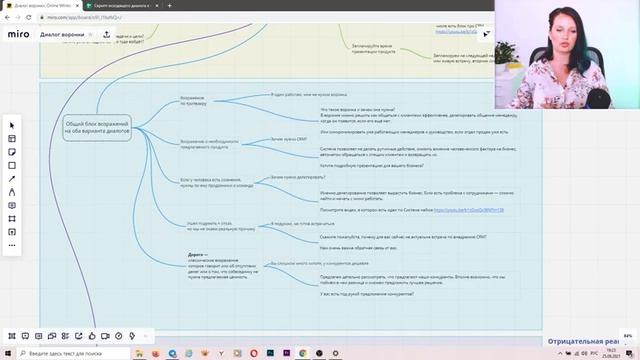The width and height of the screenshot is (640, 360).
Task: Open Opera browser from the taskbar
Action: 254,353
